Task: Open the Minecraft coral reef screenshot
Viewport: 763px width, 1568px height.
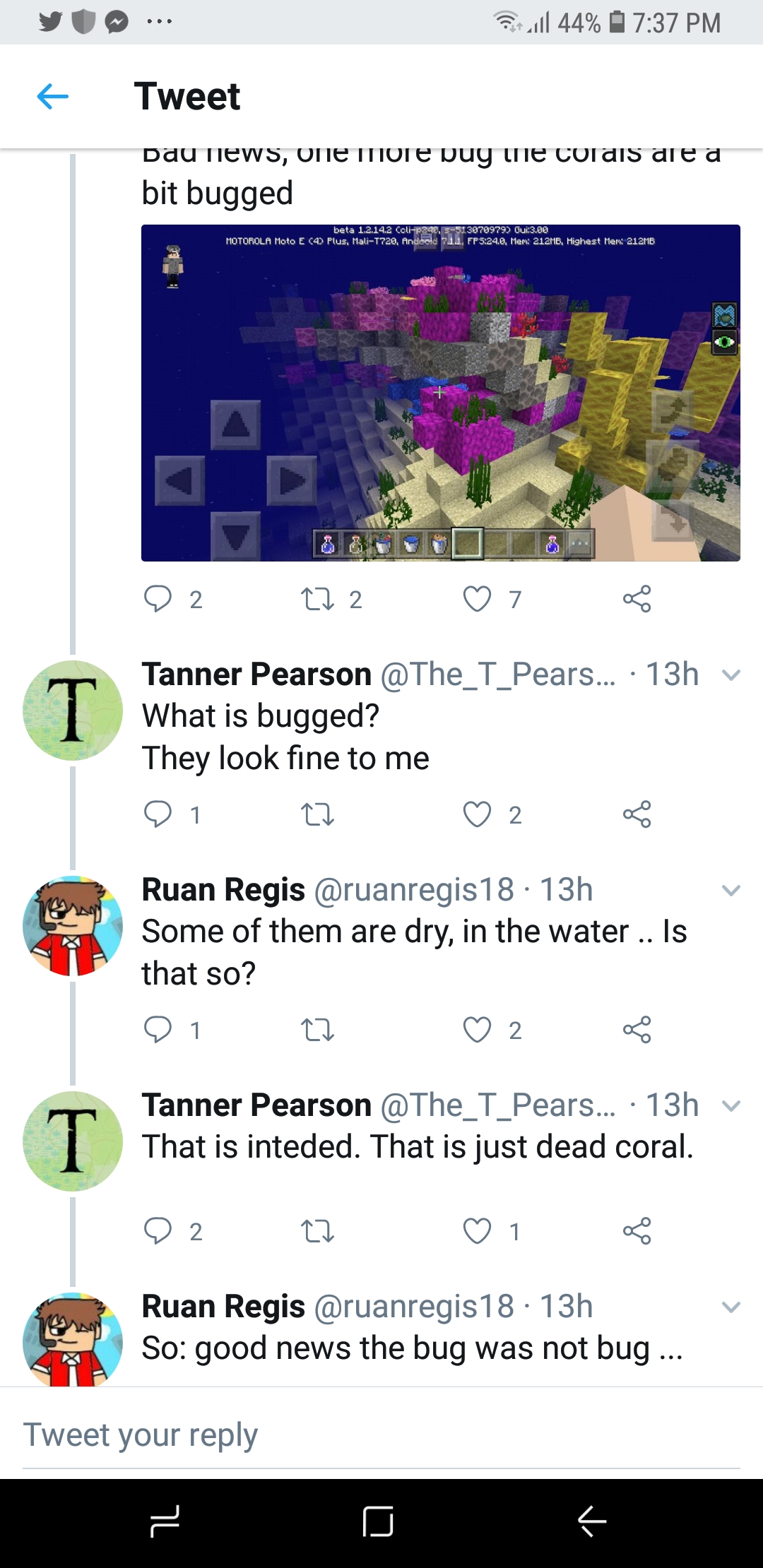Action: click(440, 393)
